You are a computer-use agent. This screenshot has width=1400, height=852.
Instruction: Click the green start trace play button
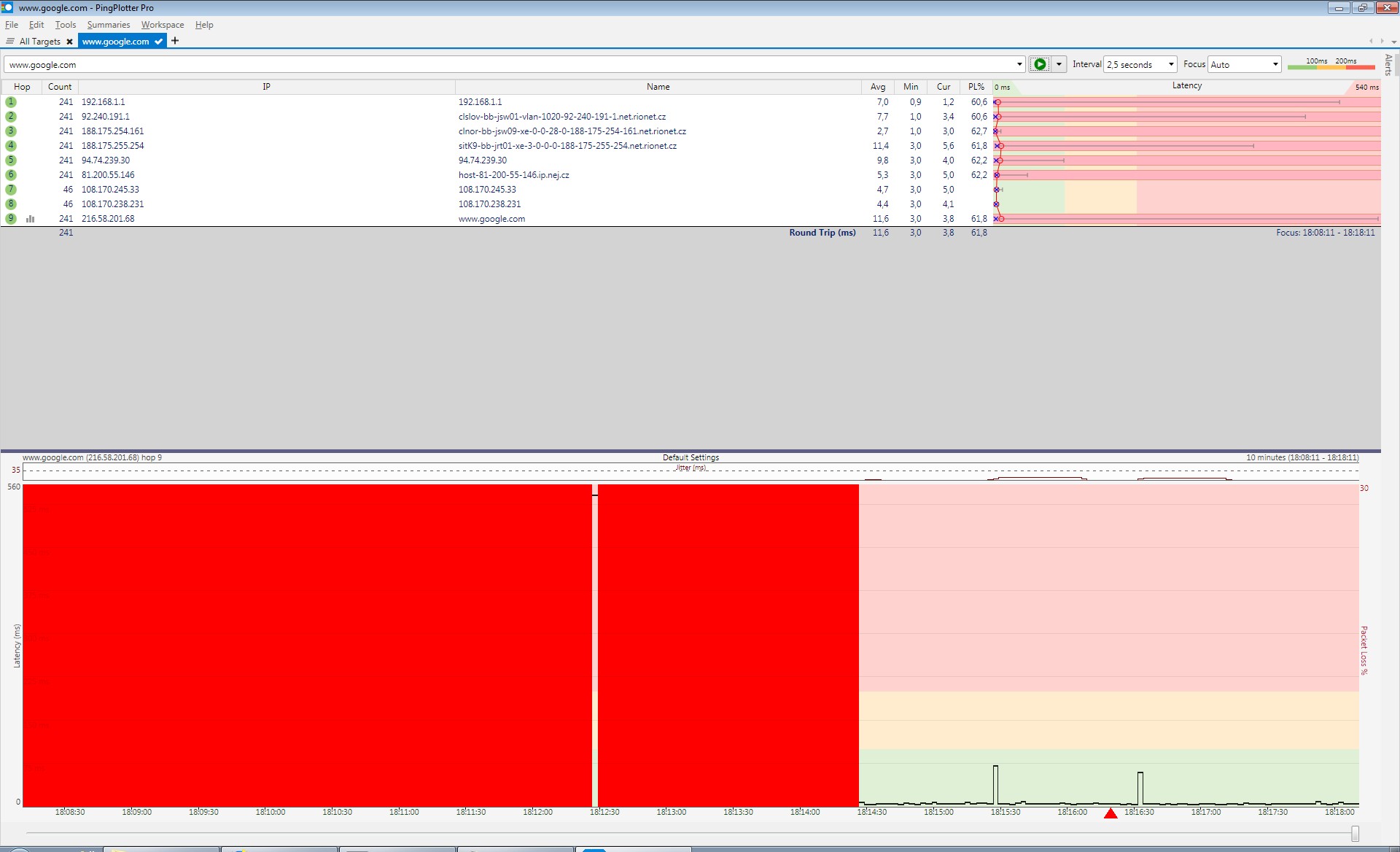[1039, 64]
